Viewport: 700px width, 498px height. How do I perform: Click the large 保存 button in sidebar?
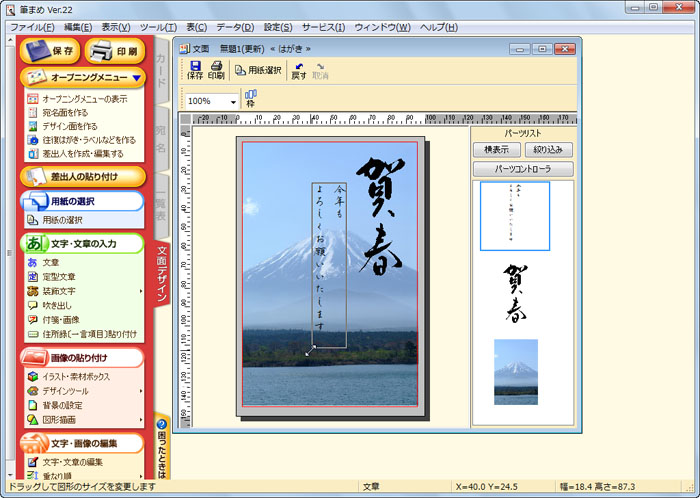[49, 50]
